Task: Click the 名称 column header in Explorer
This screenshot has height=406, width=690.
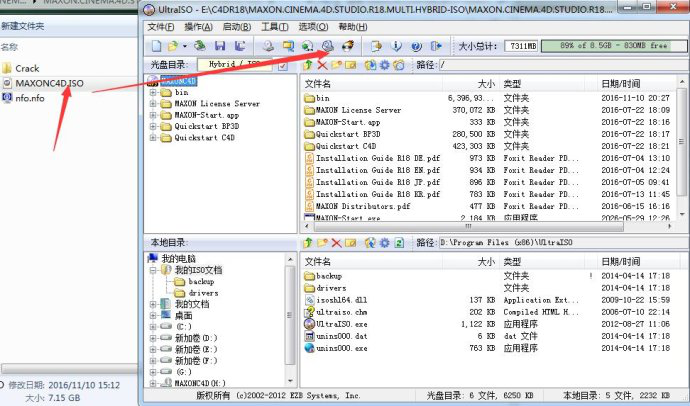Action: tap(9, 47)
